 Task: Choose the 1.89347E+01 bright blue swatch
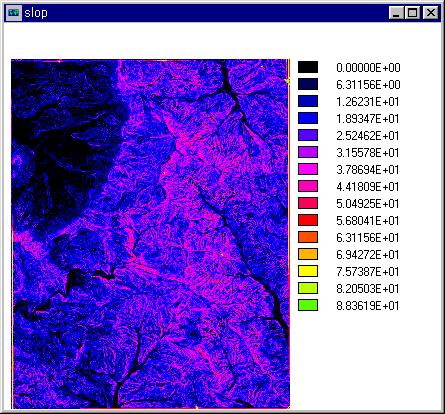click(308, 118)
